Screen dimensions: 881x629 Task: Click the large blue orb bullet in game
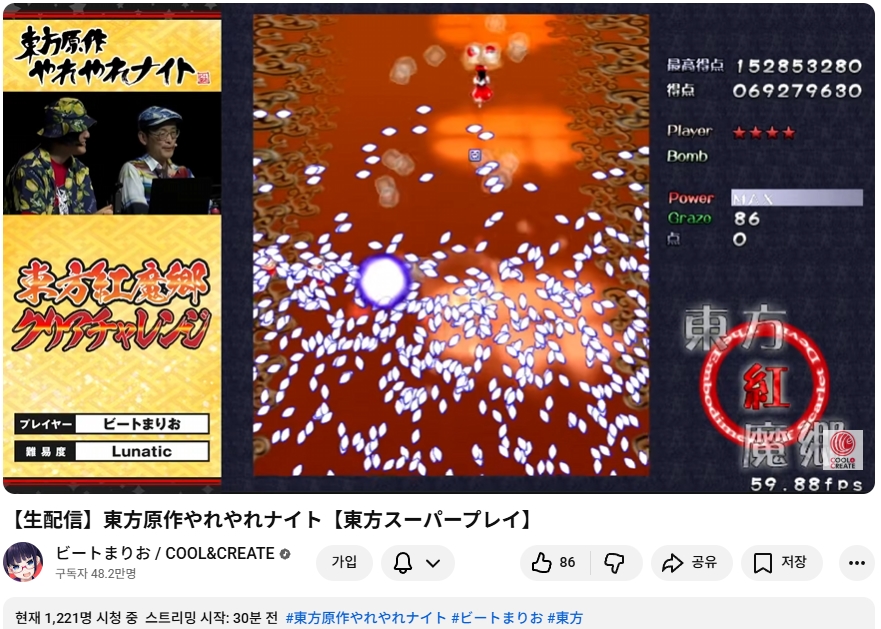tap(384, 281)
